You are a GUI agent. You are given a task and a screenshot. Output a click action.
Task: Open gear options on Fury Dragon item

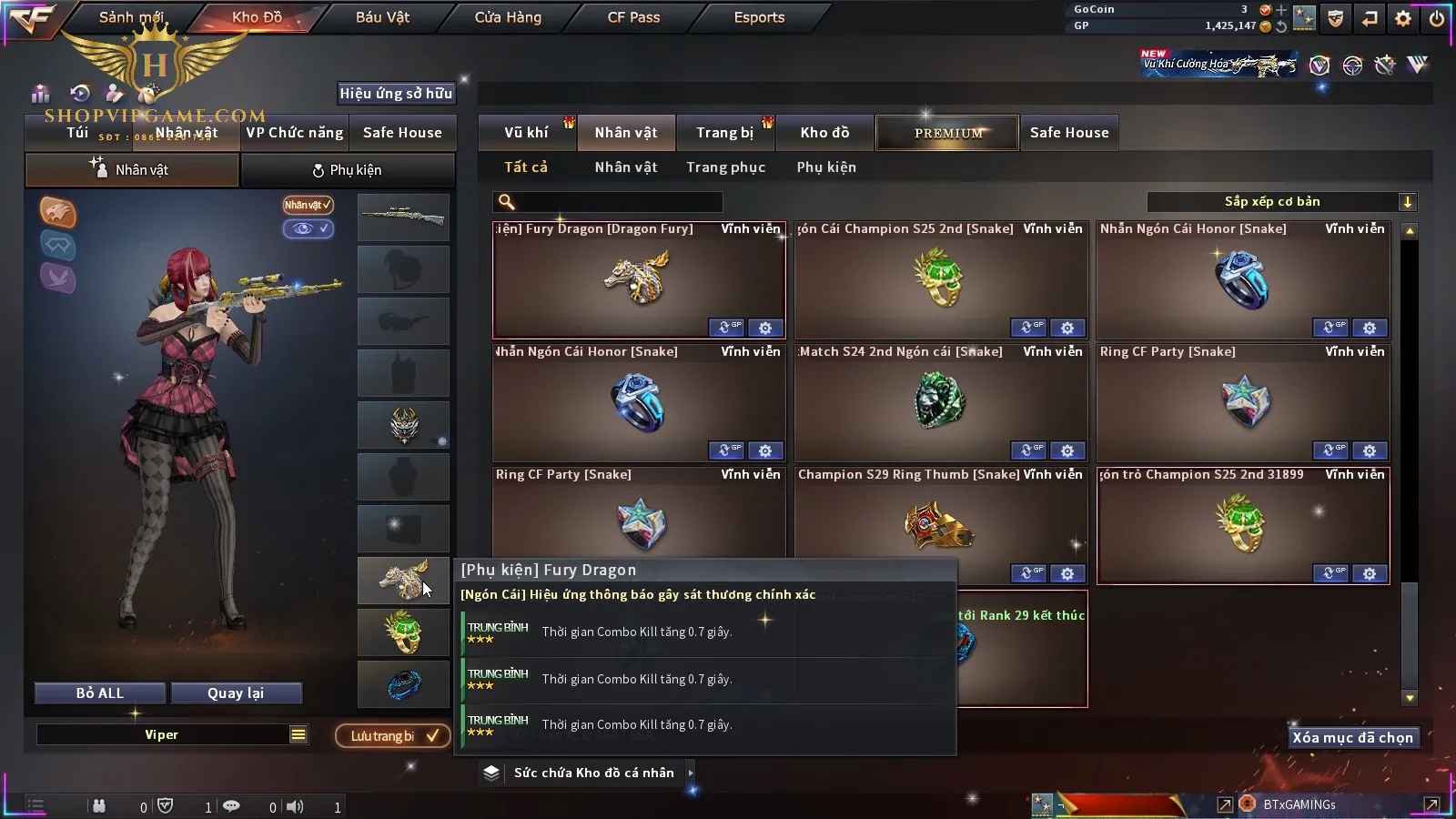[765, 328]
